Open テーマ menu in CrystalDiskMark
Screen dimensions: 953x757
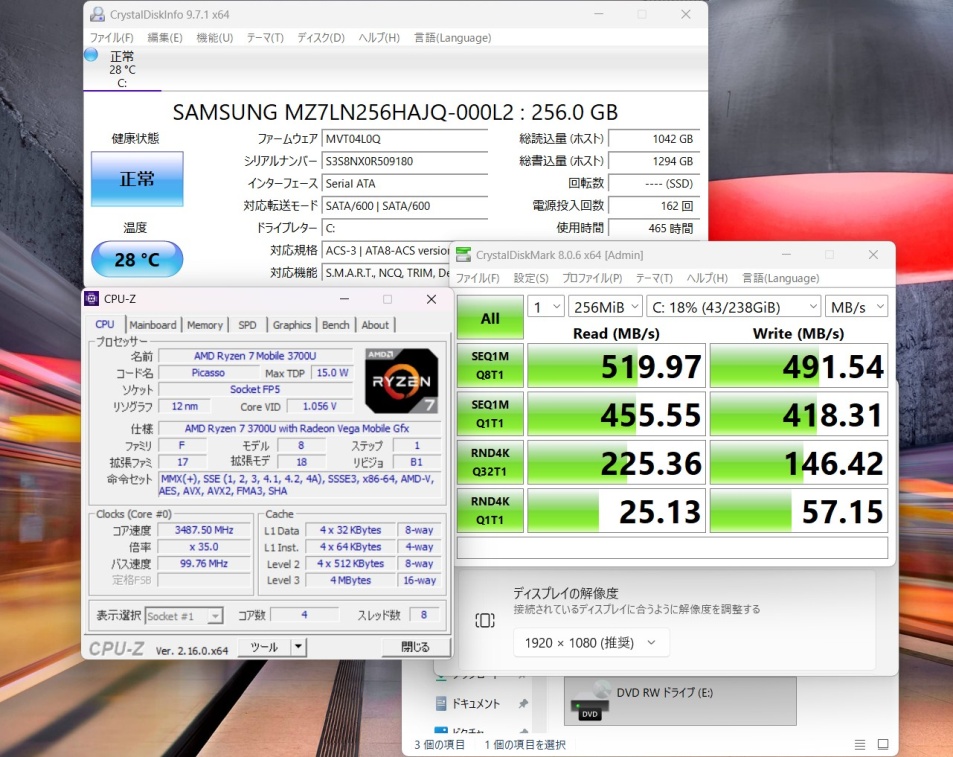(654, 278)
